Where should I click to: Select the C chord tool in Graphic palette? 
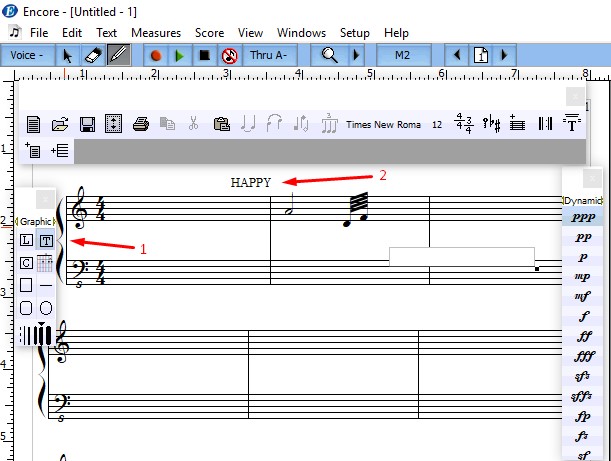pyautogui.click(x=26, y=263)
